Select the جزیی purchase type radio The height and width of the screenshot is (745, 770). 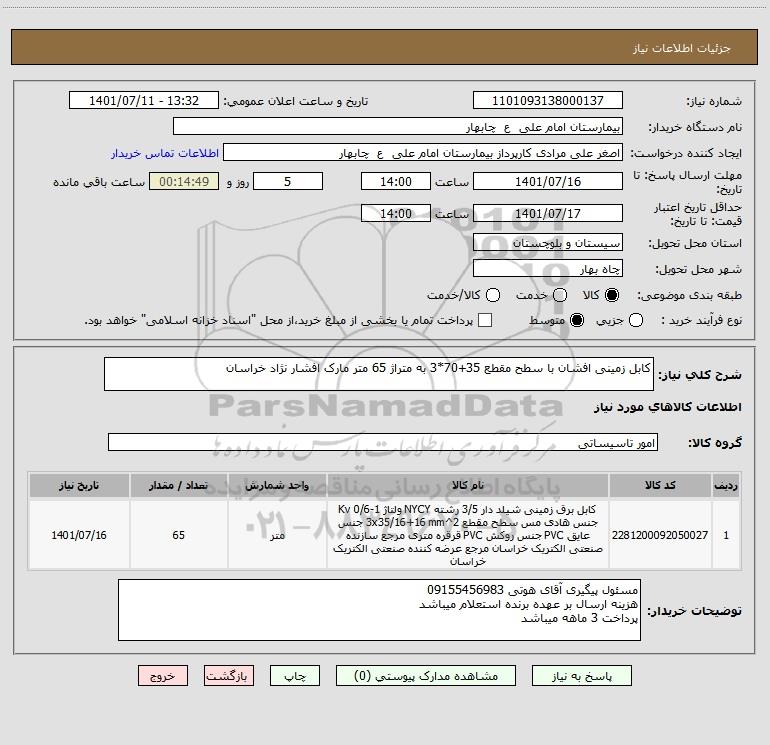635,320
